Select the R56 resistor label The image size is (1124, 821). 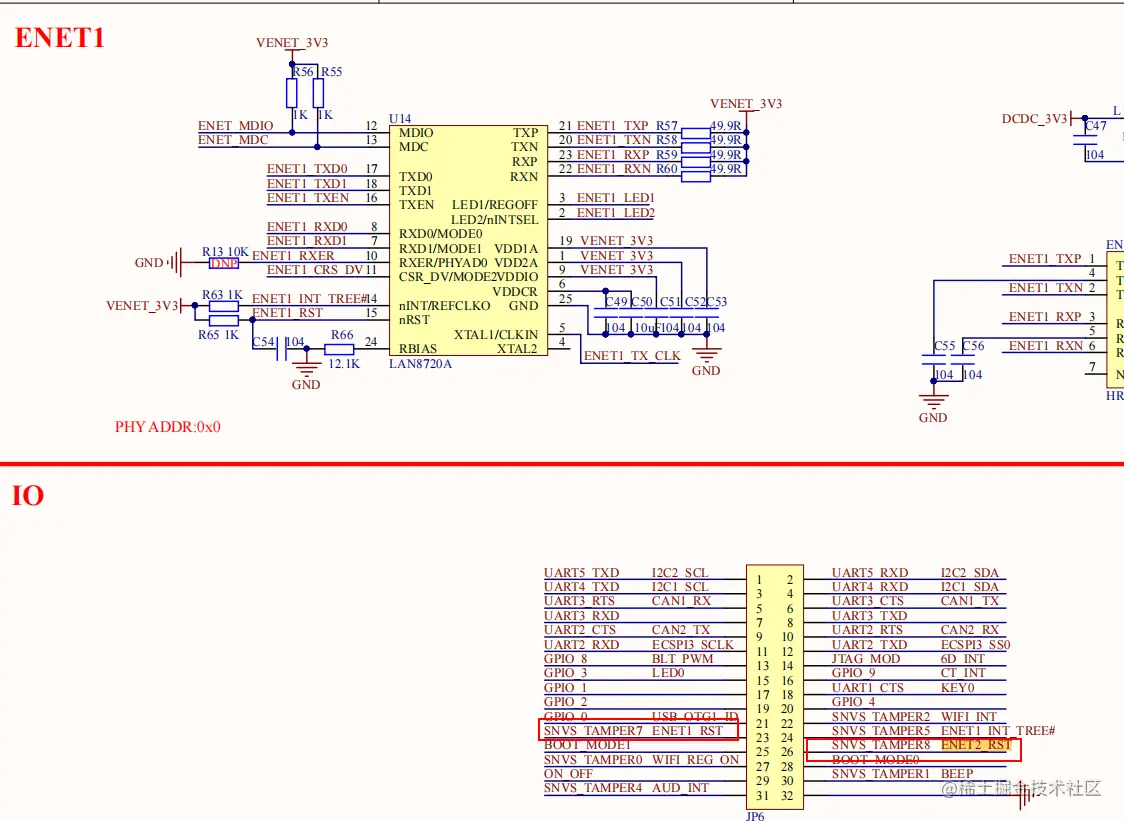(303, 72)
